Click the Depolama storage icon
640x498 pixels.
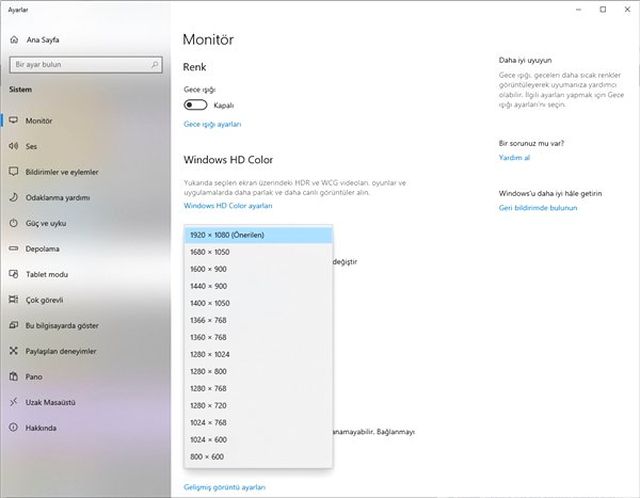pyautogui.click(x=13, y=248)
